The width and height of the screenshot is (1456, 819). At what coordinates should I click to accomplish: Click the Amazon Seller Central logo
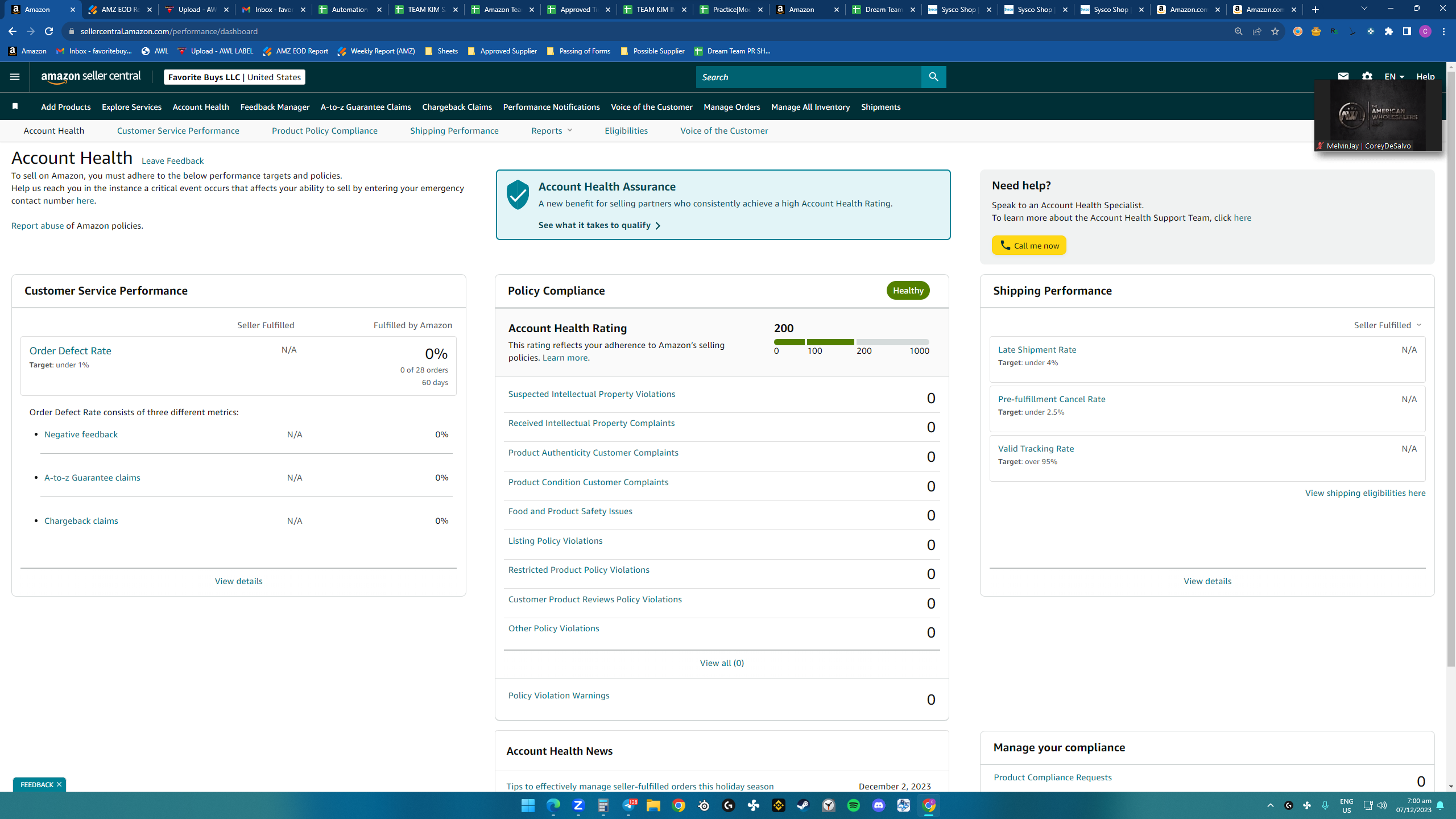pyautogui.click(x=91, y=77)
